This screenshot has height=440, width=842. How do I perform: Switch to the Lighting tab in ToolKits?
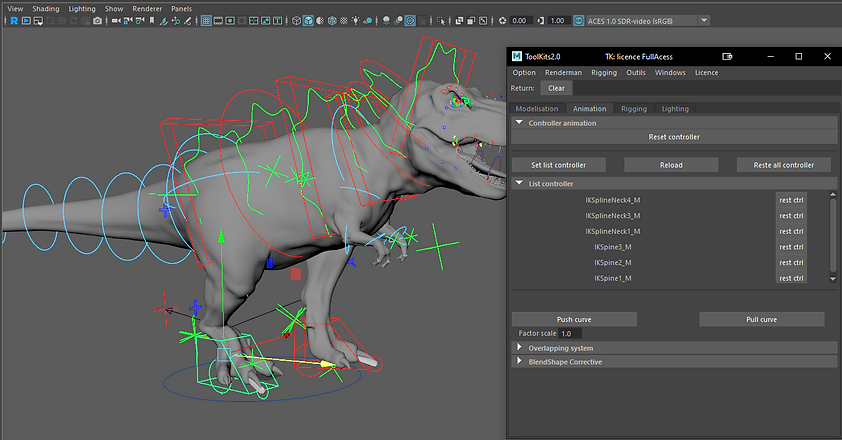coord(675,109)
